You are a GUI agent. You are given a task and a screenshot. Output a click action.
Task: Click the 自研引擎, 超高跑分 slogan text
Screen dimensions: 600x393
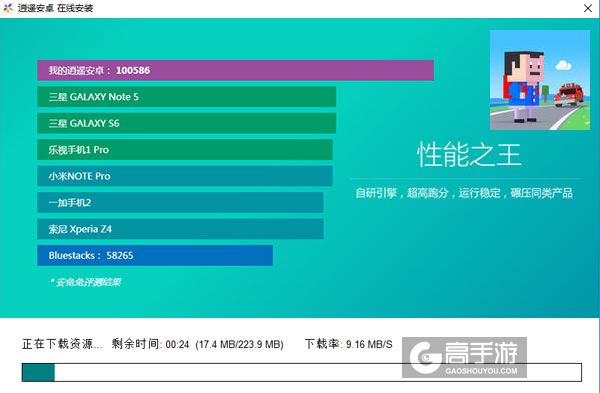pyautogui.click(x=464, y=193)
